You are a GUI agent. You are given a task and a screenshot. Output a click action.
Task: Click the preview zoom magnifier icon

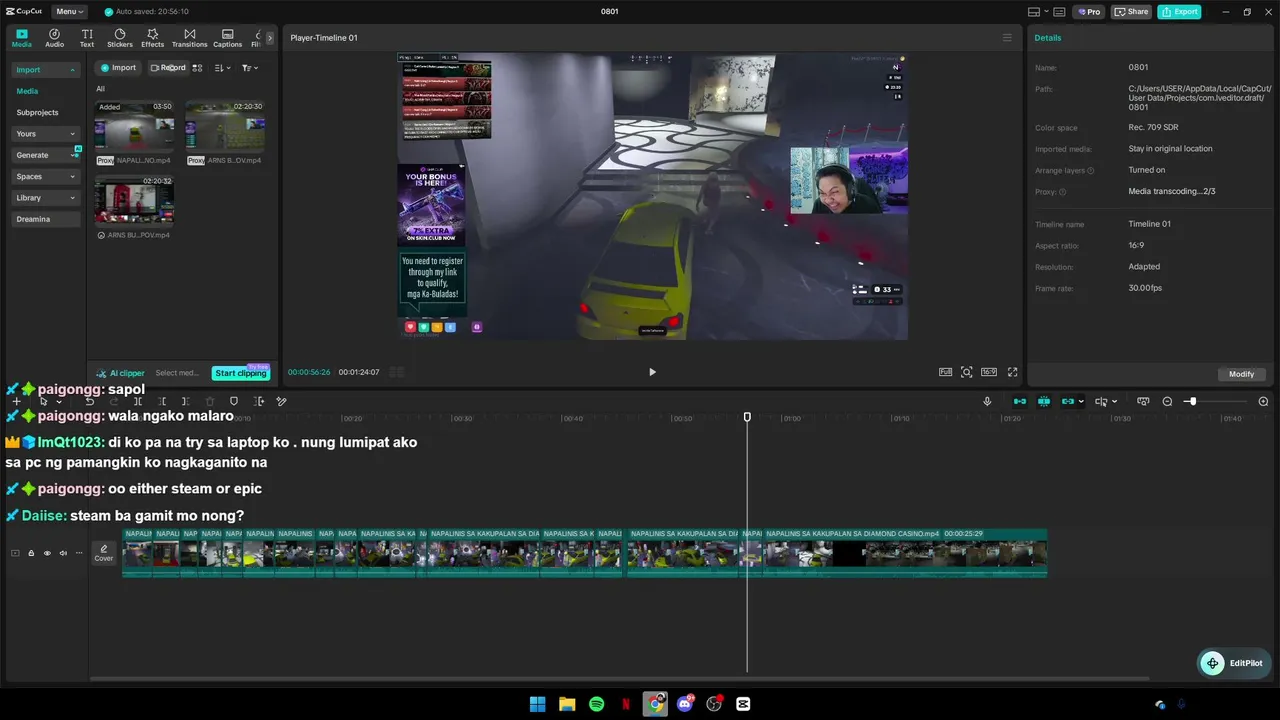click(967, 372)
